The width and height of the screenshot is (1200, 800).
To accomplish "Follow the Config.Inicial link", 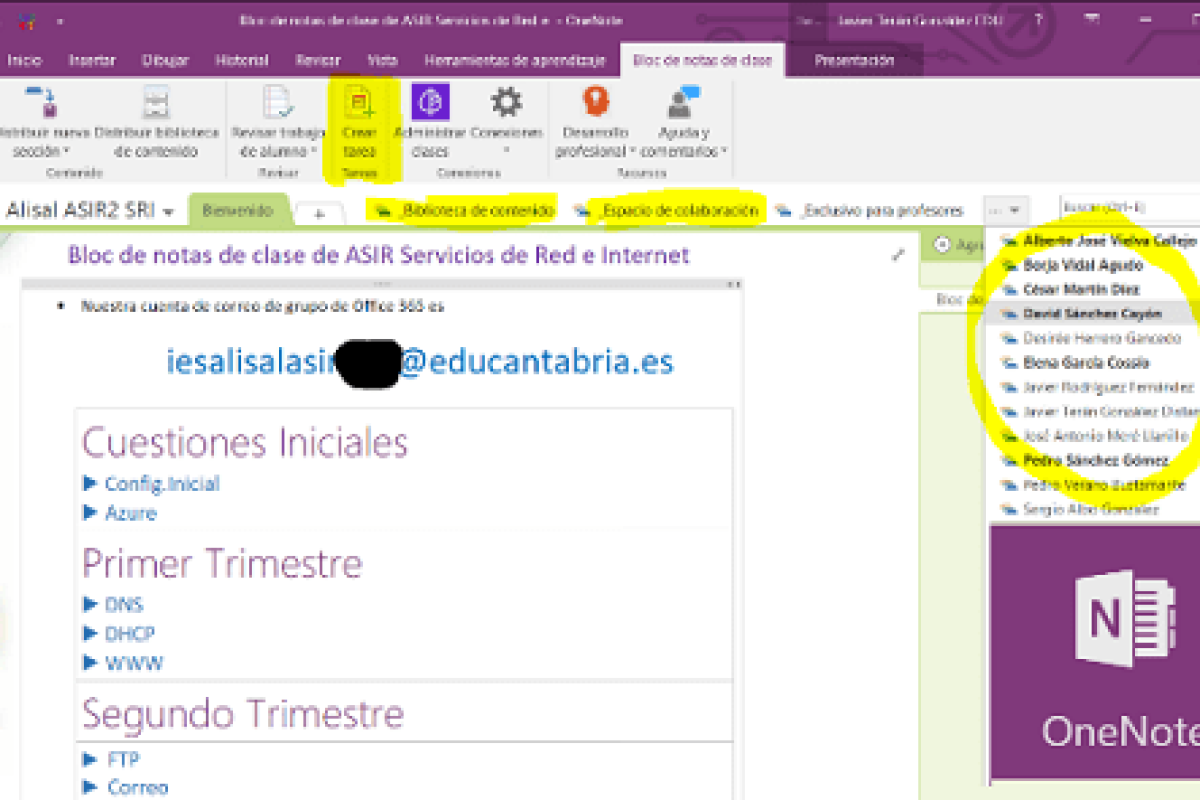I will coord(162,484).
